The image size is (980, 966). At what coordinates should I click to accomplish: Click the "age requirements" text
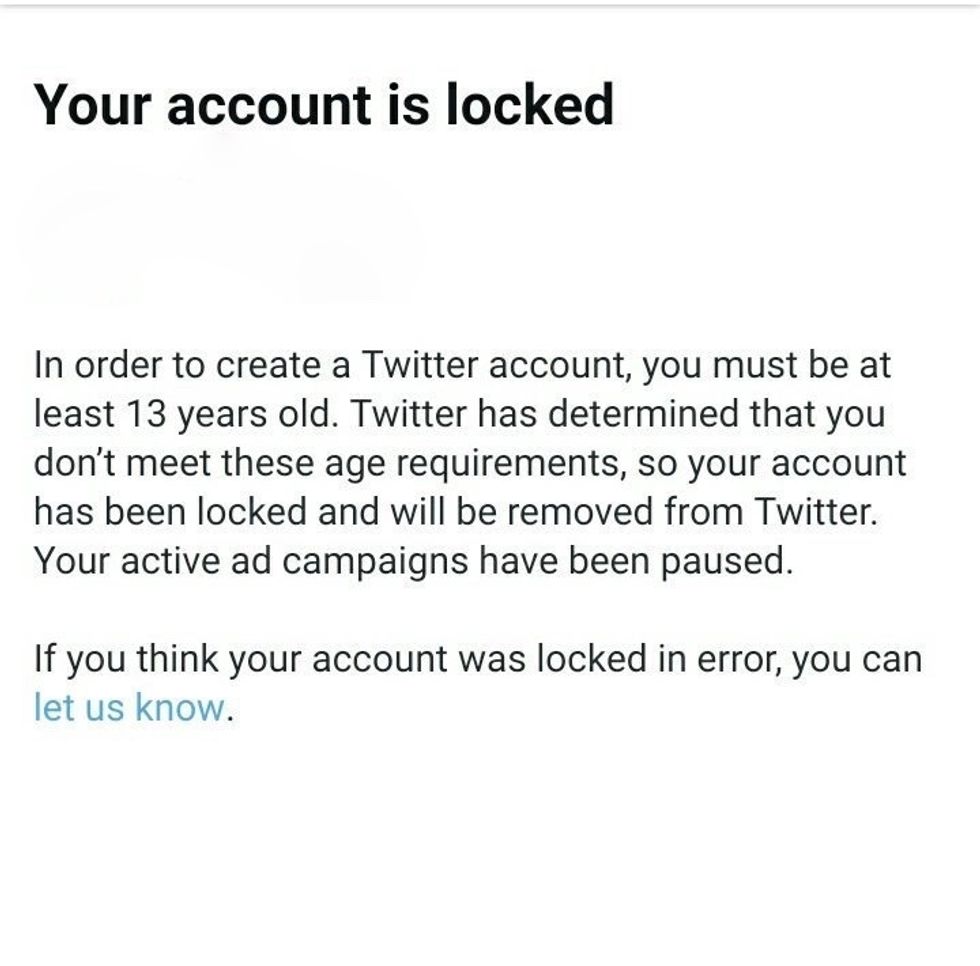(397, 463)
